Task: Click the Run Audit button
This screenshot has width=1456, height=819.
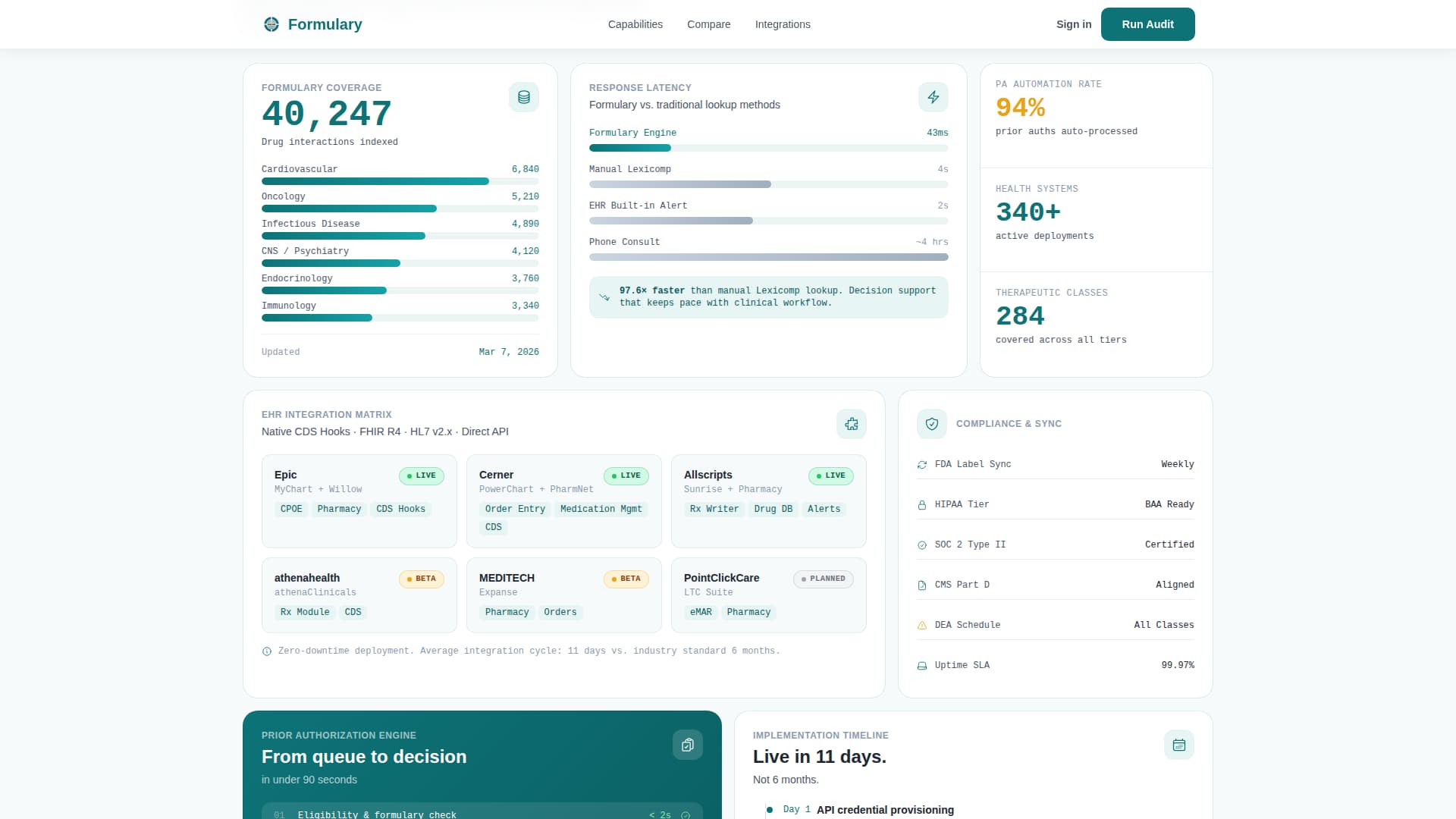Action: [1148, 24]
